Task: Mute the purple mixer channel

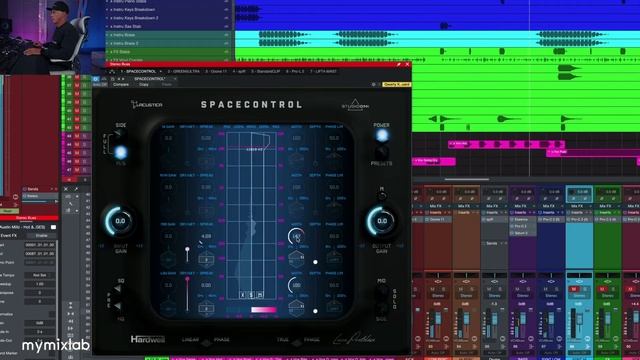Action: pos(517,289)
